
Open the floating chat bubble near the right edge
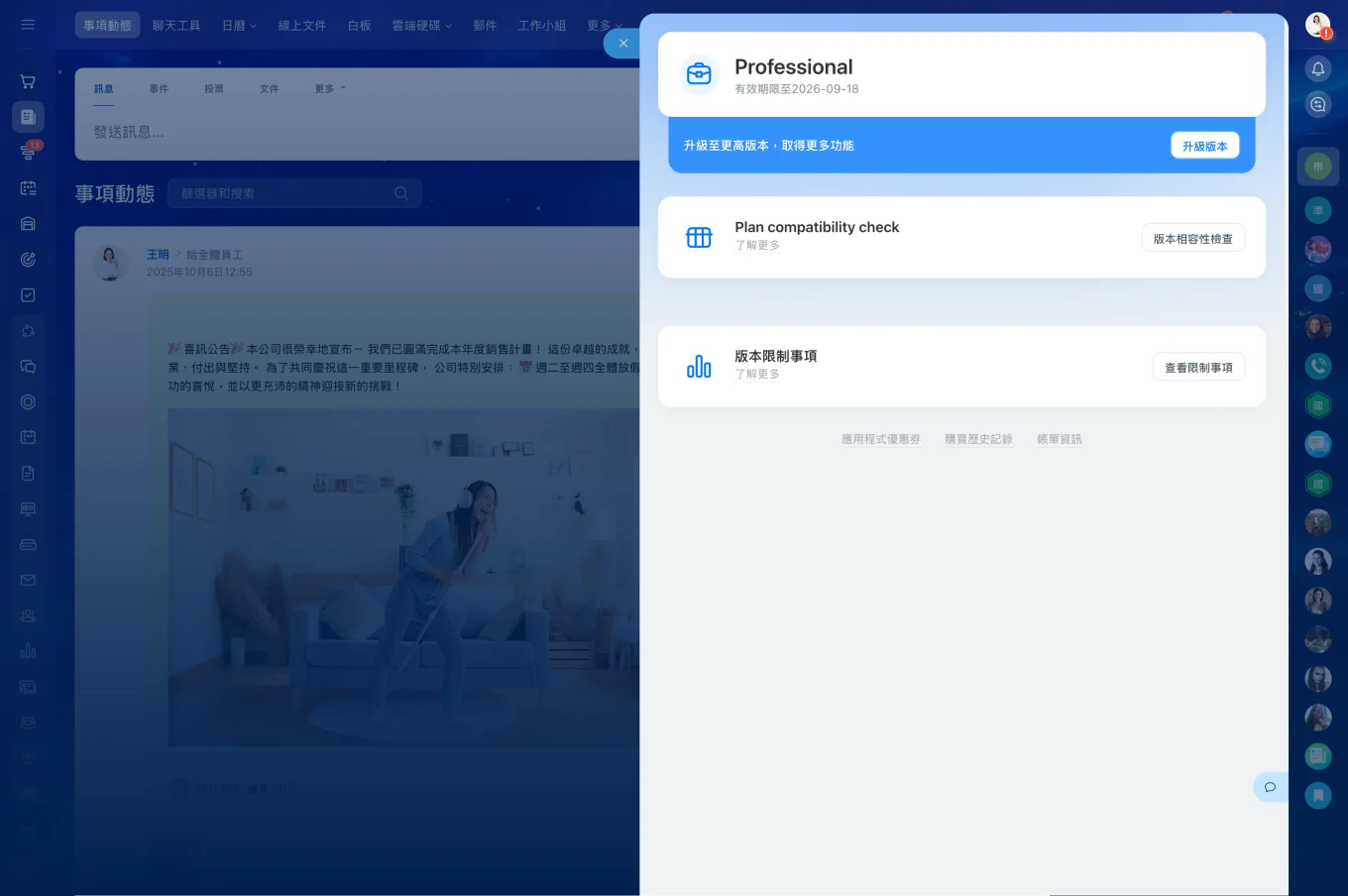coord(1270,786)
